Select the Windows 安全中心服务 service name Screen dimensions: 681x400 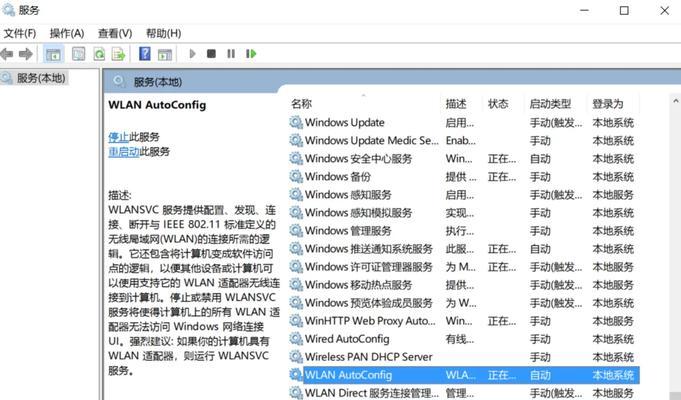tap(358, 159)
